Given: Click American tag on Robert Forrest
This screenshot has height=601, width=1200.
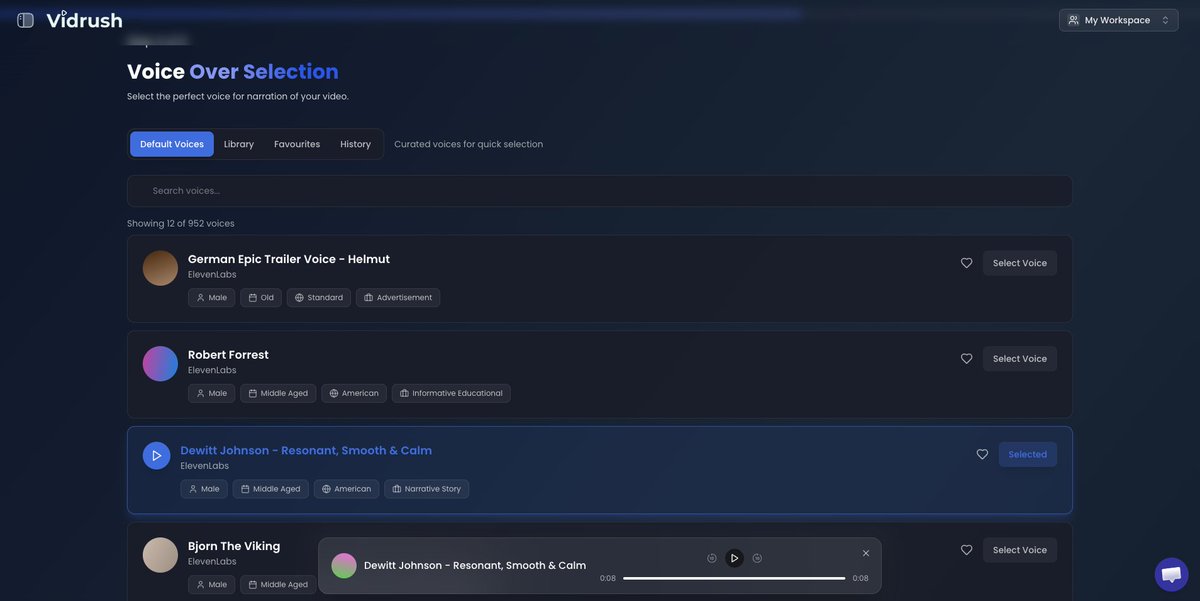Looking at the screenshot, I should [x=354, y=394].
